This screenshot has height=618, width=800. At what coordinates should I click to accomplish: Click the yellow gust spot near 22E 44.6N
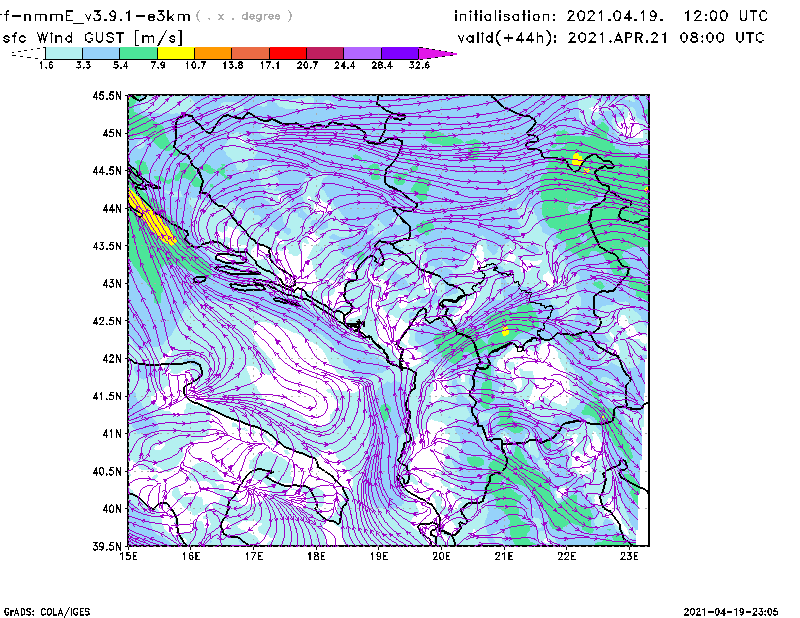[577, 159]
